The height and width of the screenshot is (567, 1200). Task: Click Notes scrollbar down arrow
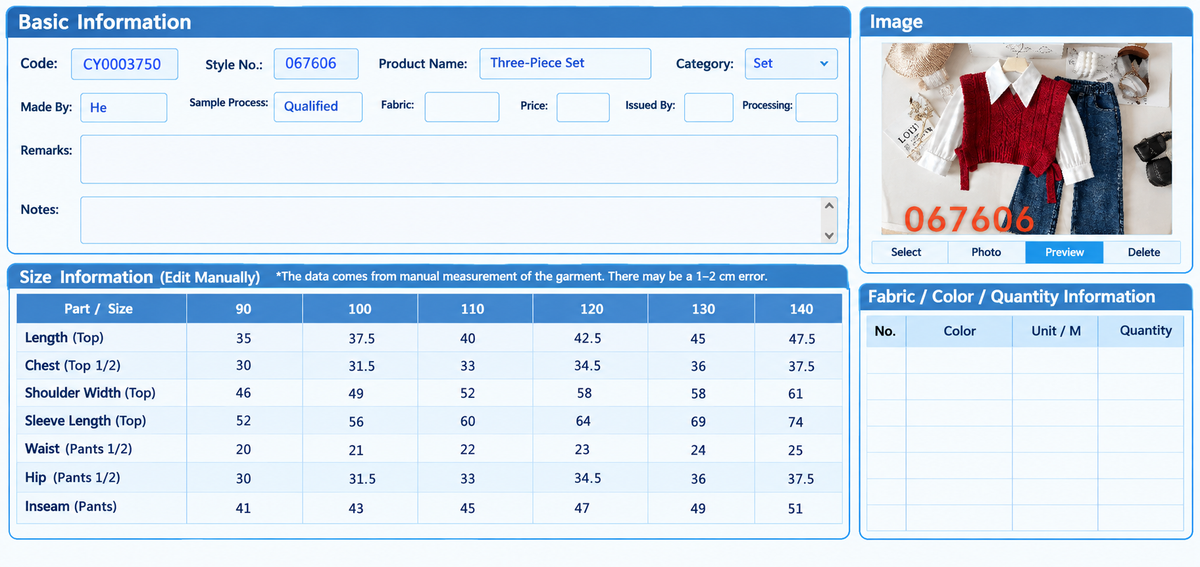coord(829,235)
